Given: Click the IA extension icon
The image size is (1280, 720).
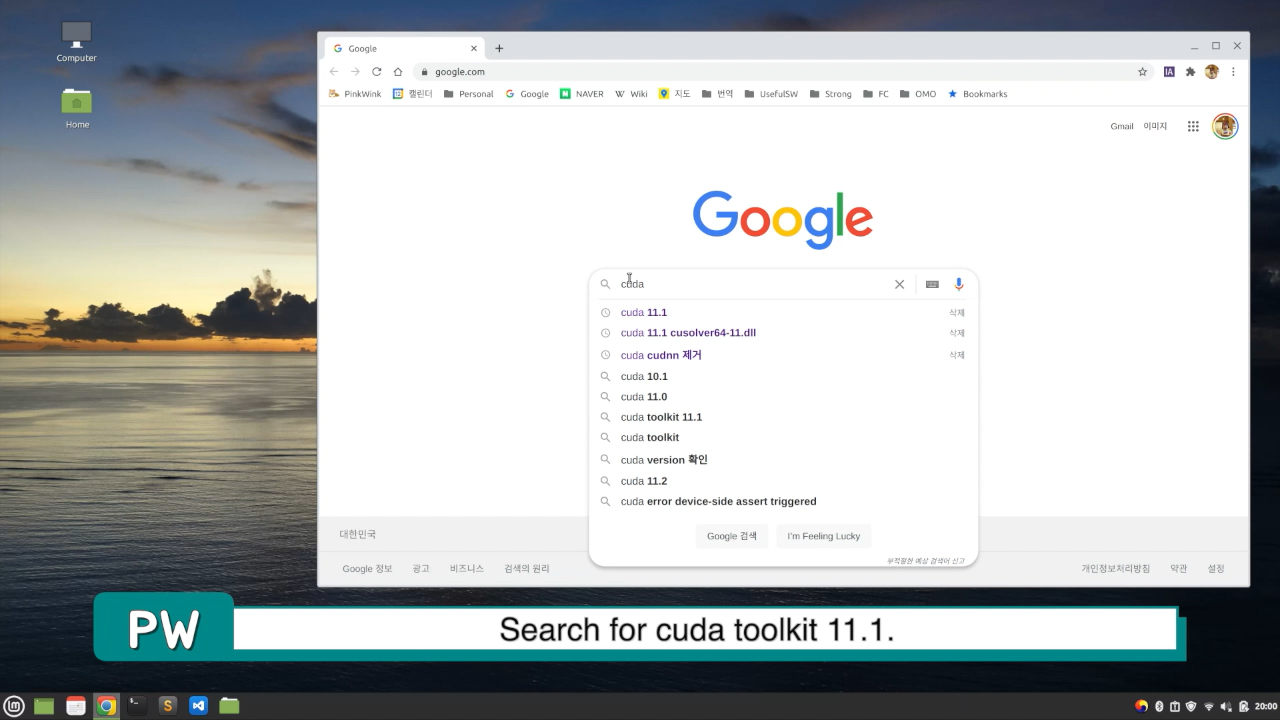Looking at the screenshot, I should [1169, 72].
